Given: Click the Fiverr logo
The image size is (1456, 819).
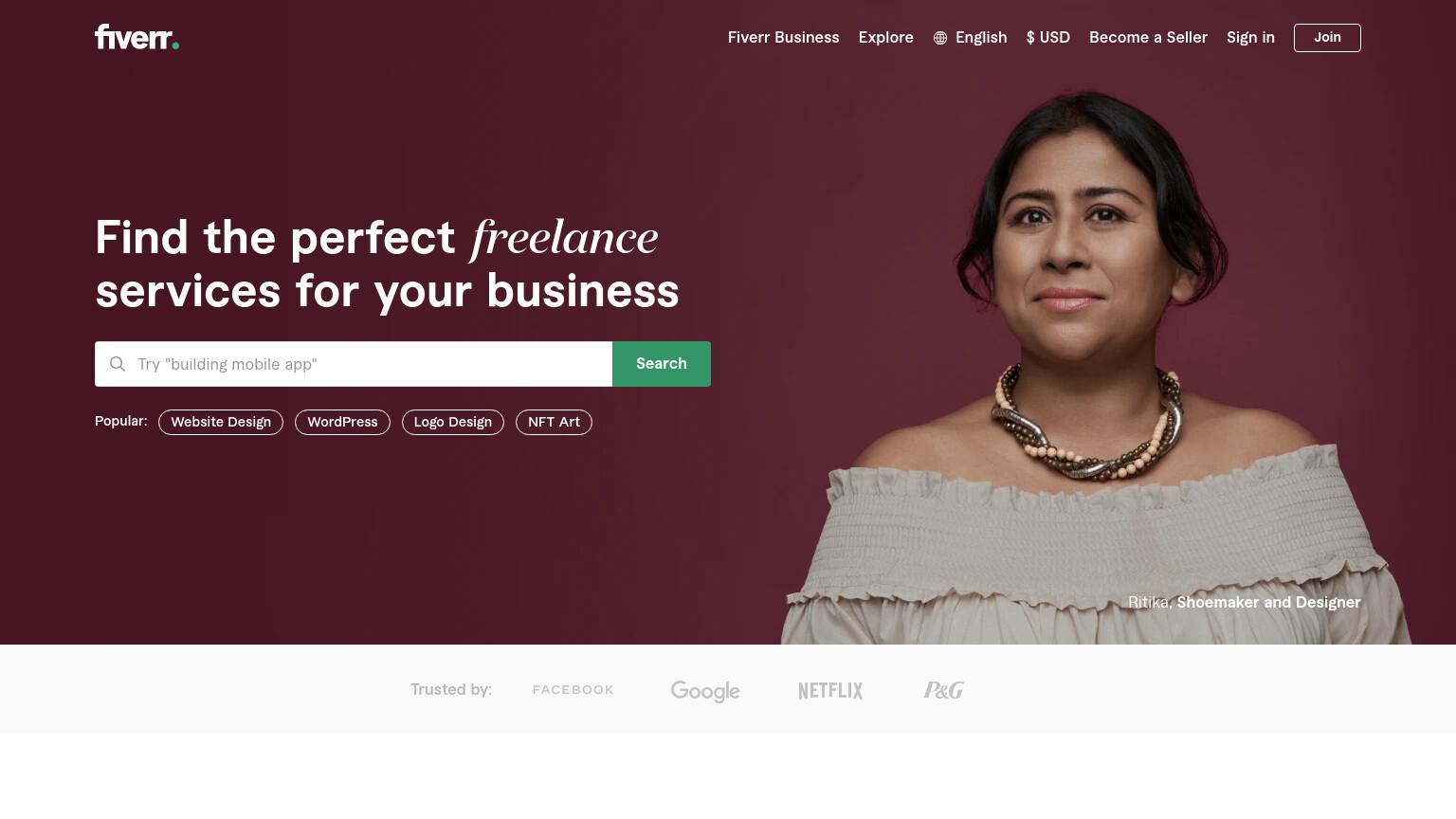Looking at the screenshot, I should [x=136, y=37].
